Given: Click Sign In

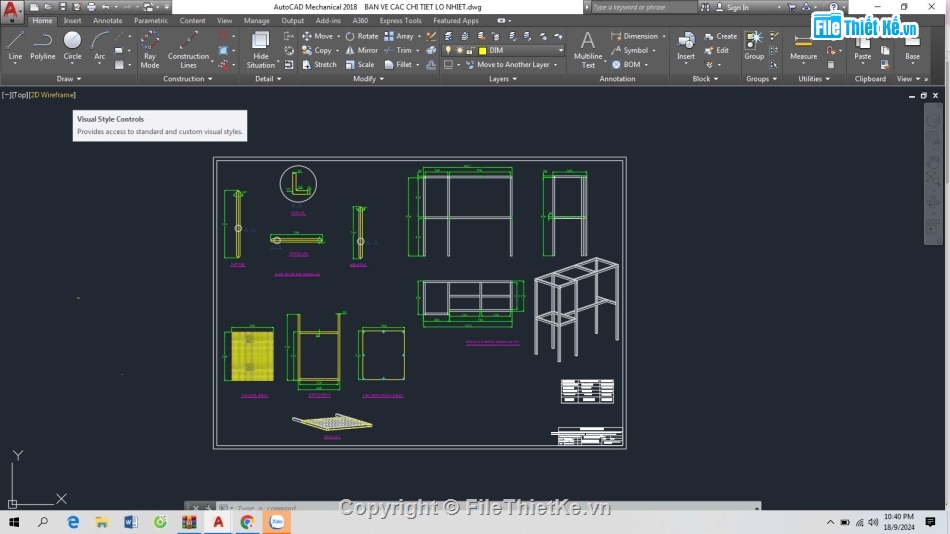Looking at the screenshot, I should (x=738, y=7).
